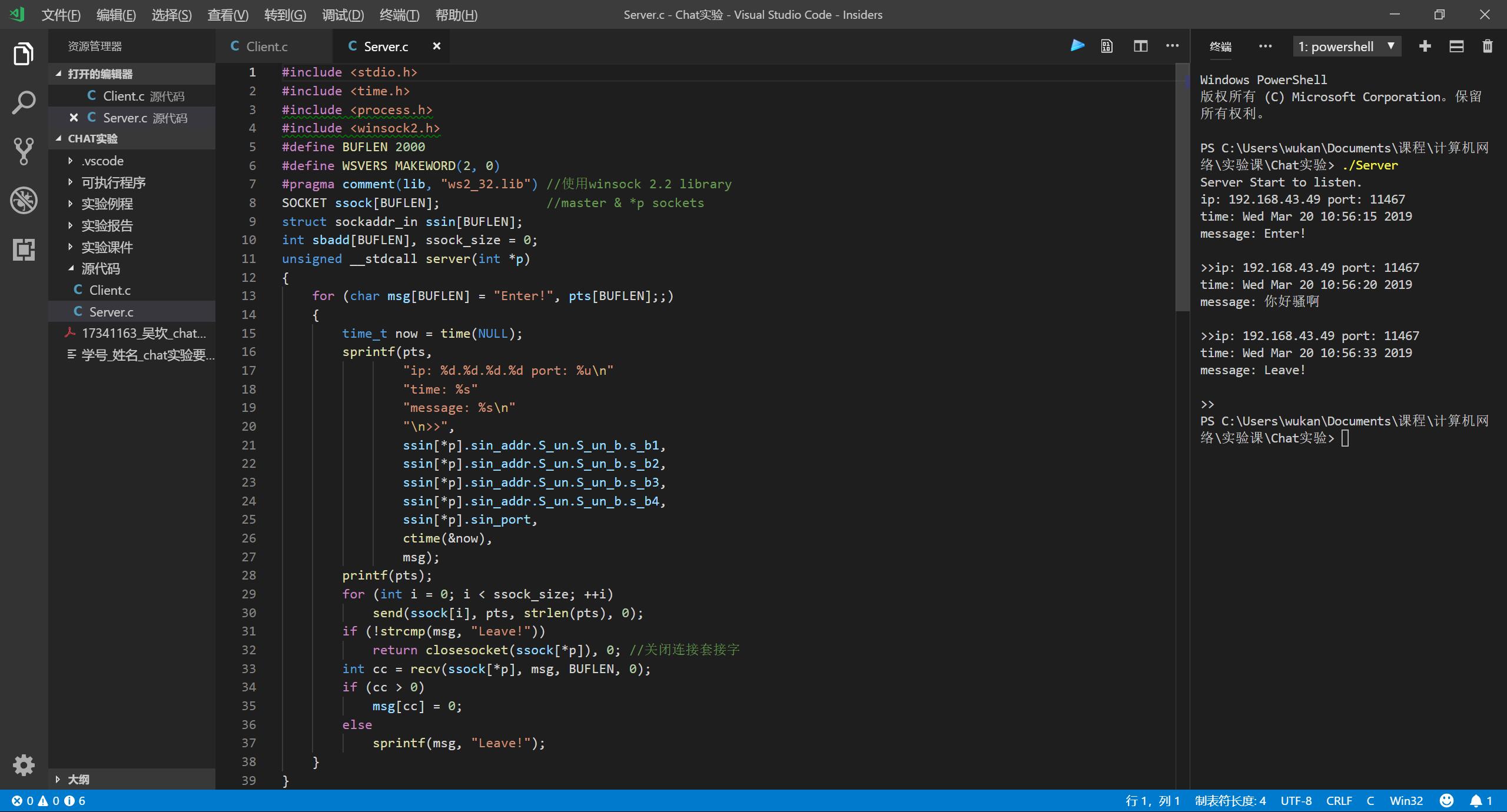Switch to the Client.c editor tab
This screenshot has width=1507, height=812.
coord(266,46)
